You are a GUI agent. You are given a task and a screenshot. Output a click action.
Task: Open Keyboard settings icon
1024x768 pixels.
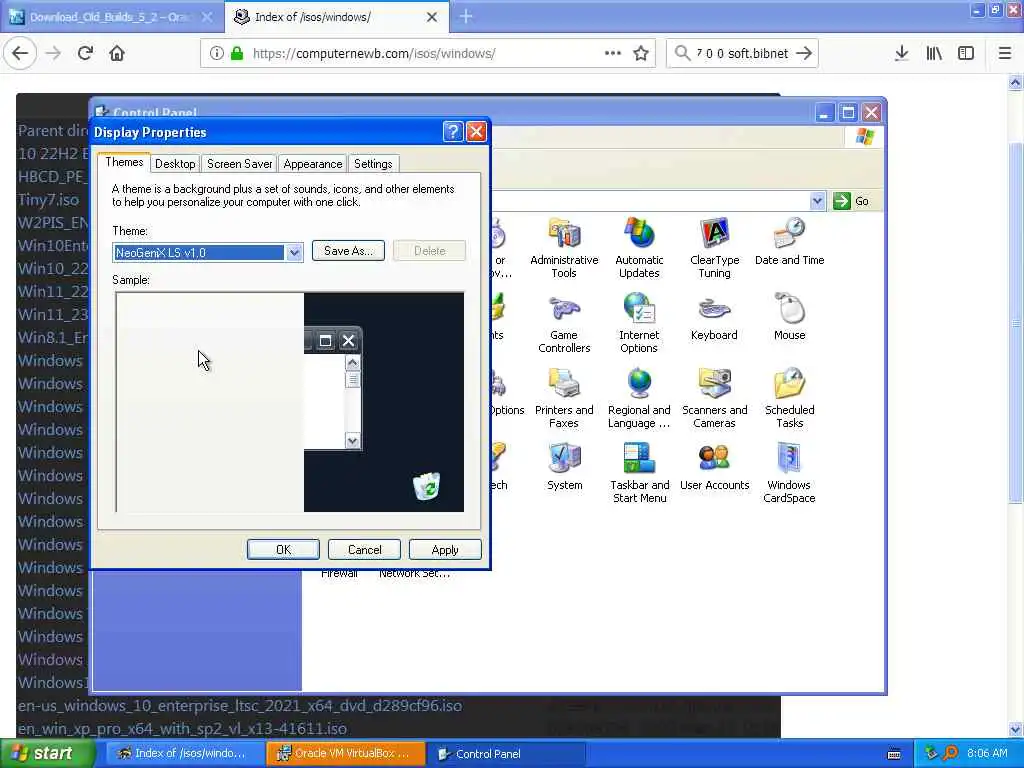714,317
